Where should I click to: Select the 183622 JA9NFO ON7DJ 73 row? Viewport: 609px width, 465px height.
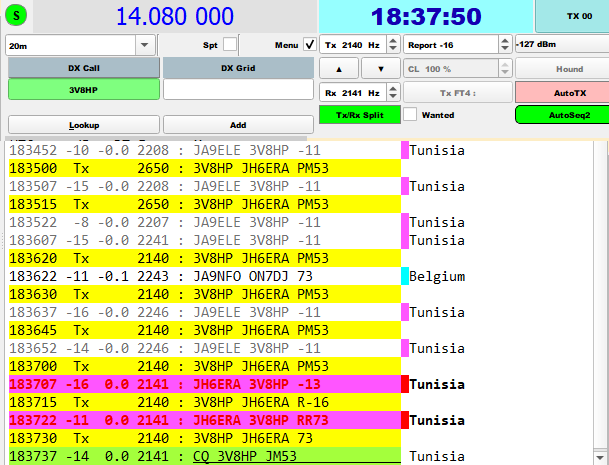click(x=205, y=276)
